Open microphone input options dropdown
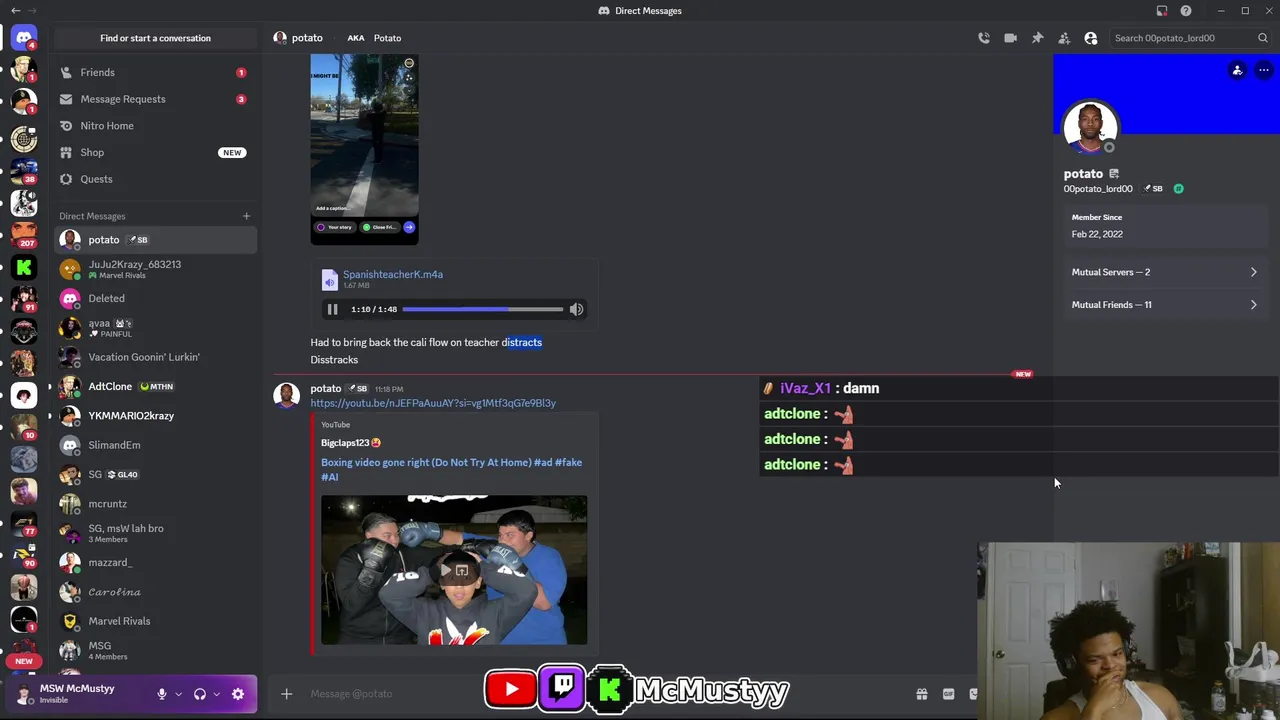Viewport: 1280px width, 720px height. coord(179,694)
